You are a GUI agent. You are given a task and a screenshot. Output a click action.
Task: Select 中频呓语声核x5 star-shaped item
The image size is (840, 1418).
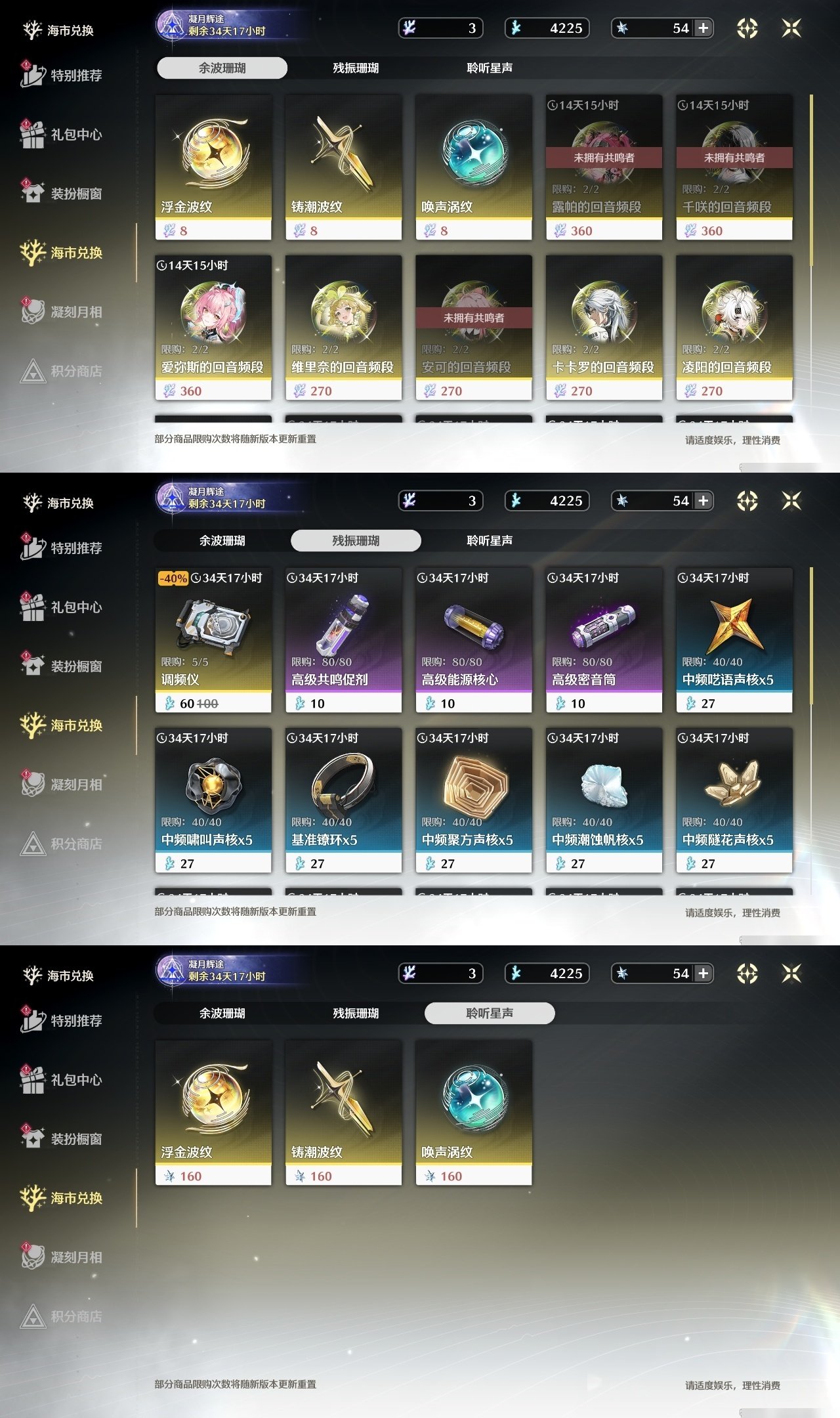[734, 640]
